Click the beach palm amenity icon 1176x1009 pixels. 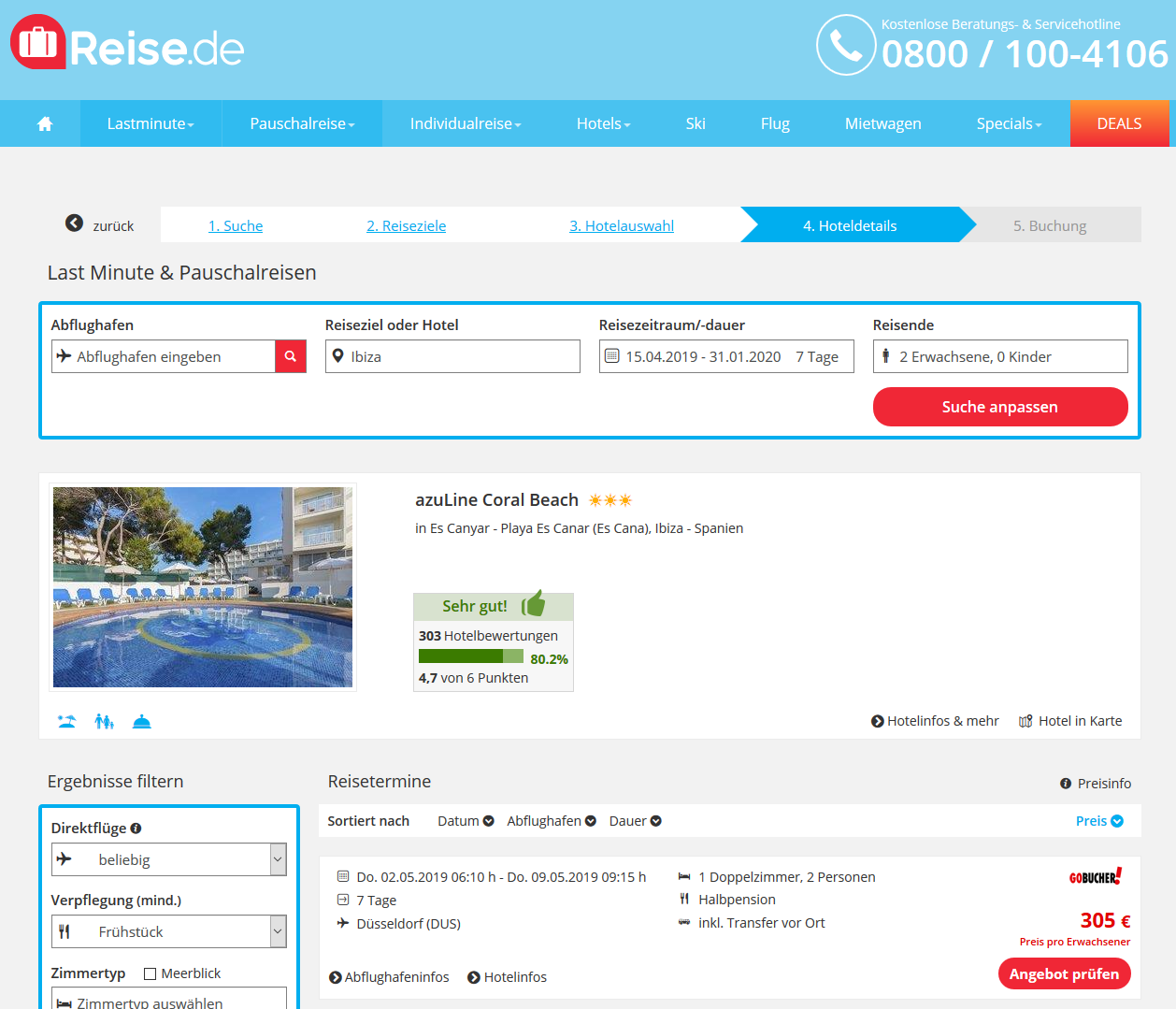click(66, 721)
